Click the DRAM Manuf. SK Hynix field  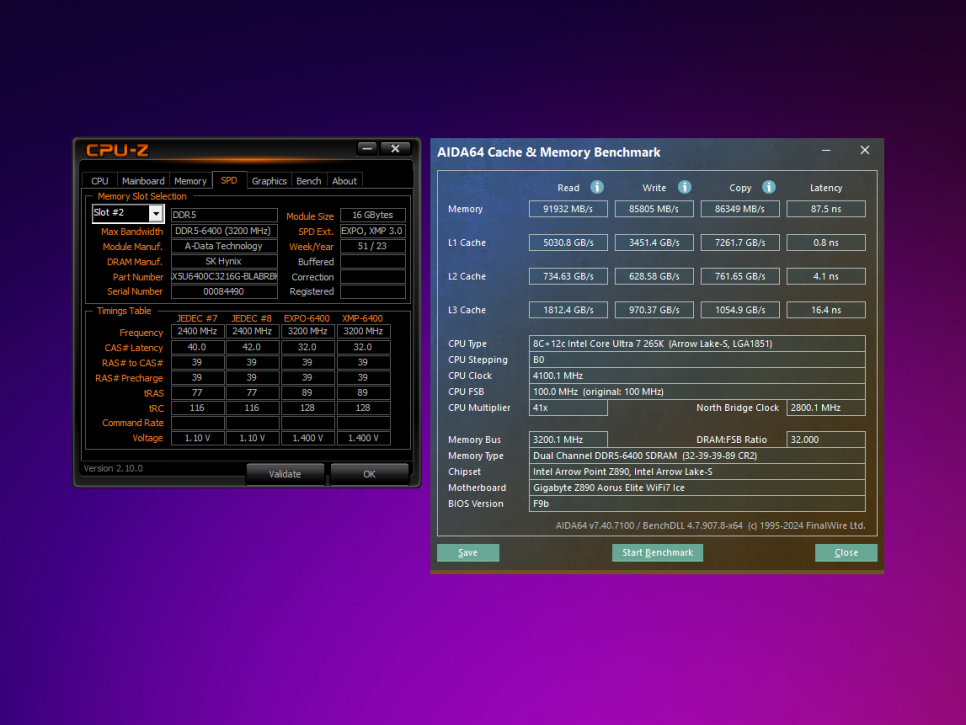pyautogui.click(x=224, y=261)
